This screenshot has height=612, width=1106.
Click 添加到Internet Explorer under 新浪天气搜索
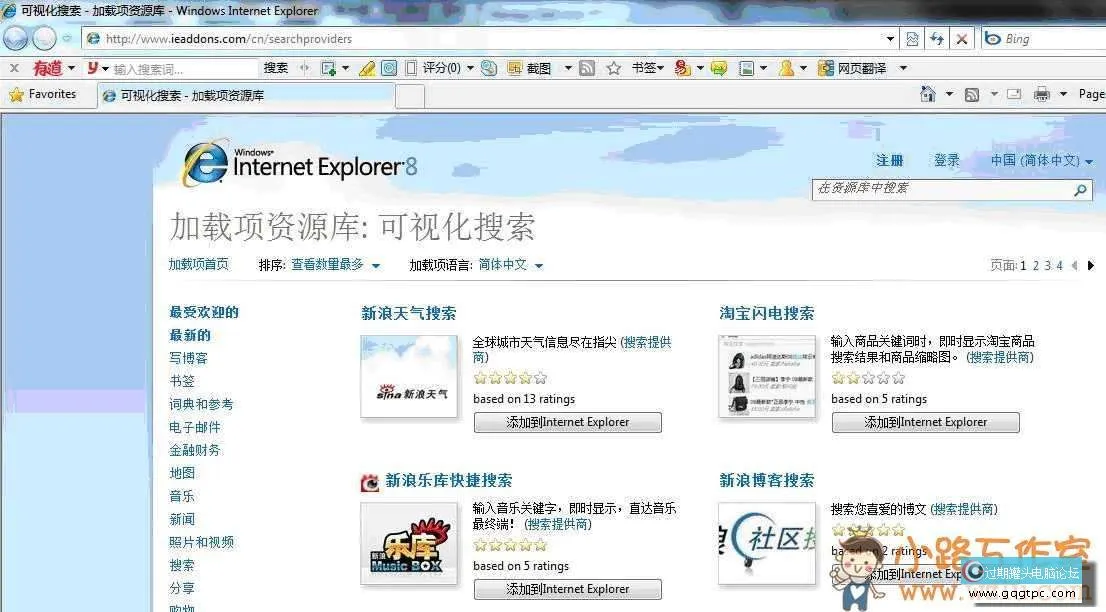pyautogui.click(x=567, y=422)
